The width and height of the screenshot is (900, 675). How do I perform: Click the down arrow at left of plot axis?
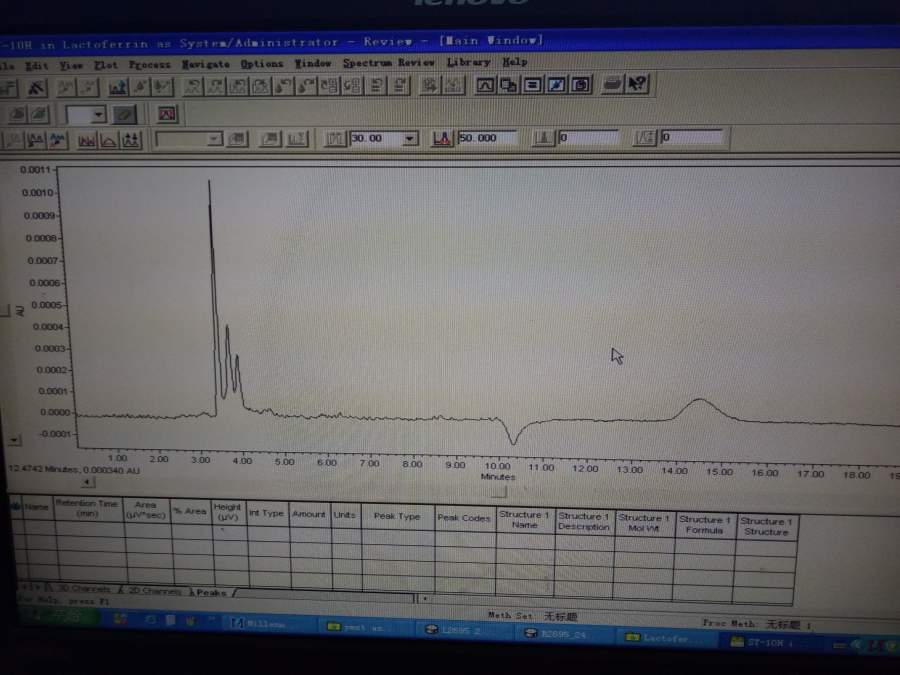click(x=14, y=440)
